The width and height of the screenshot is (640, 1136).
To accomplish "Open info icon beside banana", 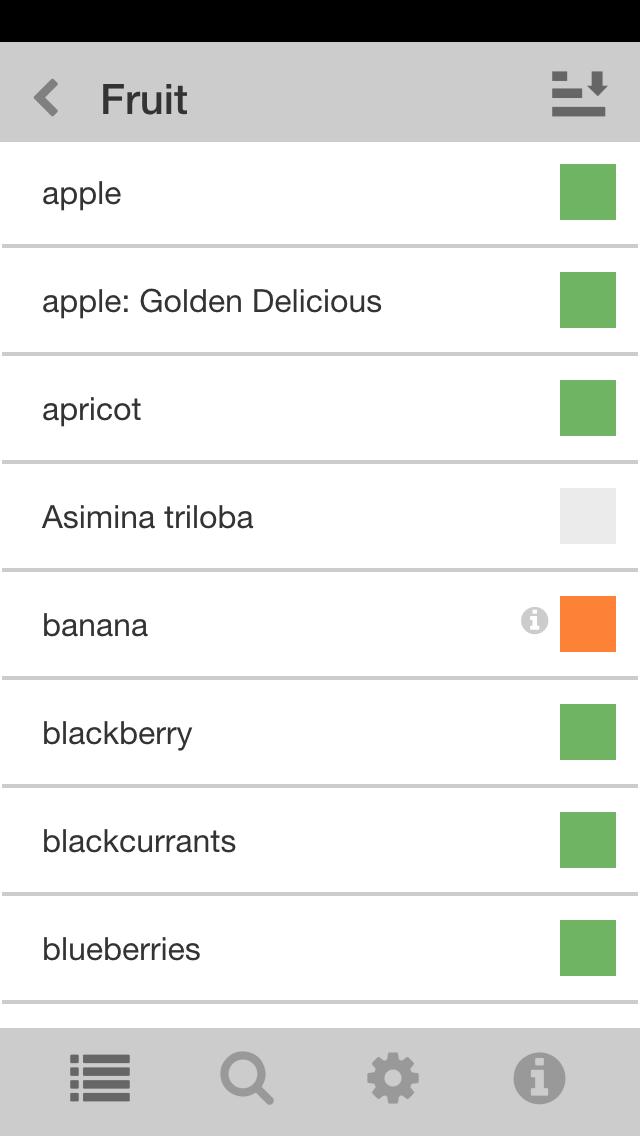I will tap(534, 621).
